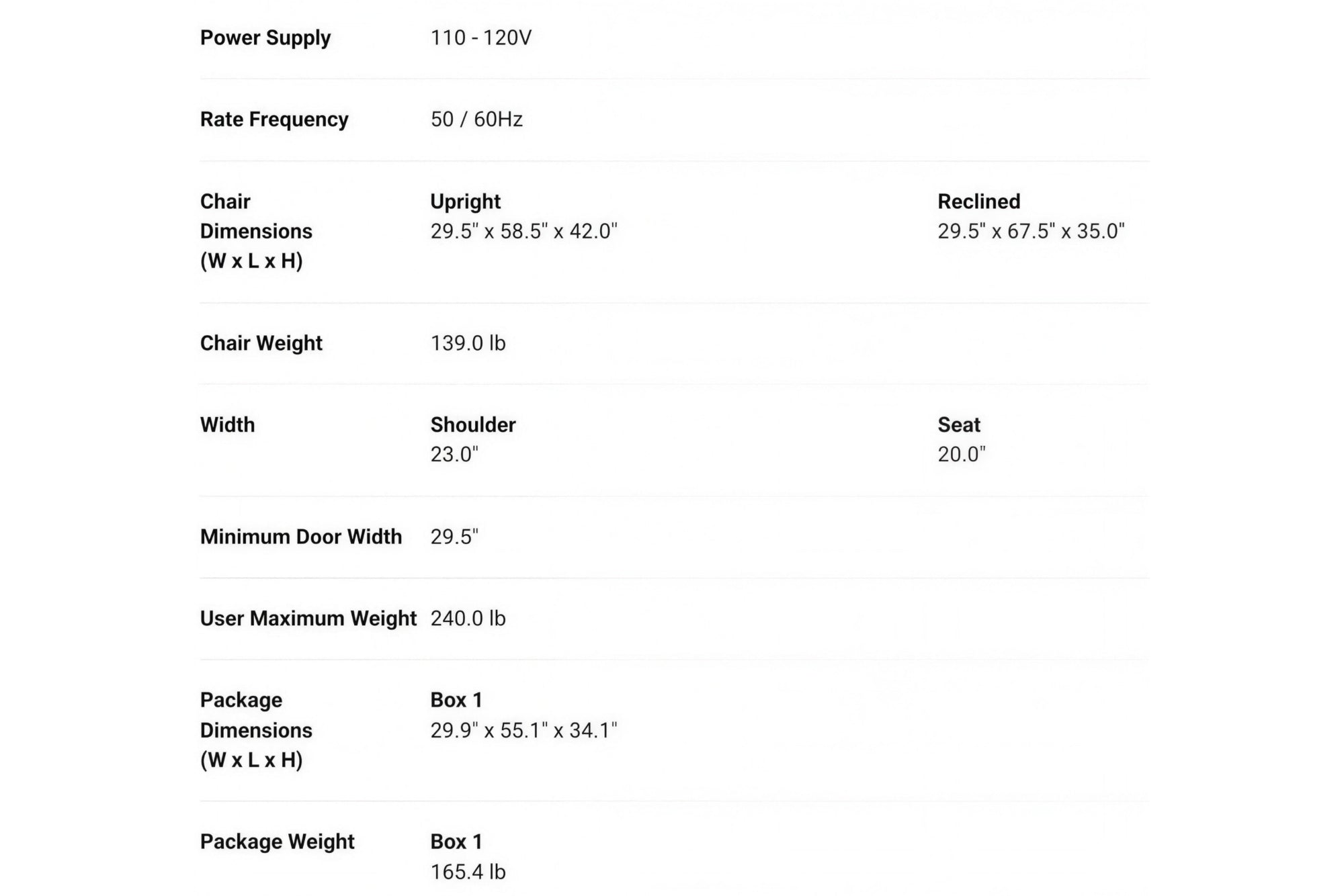This screenshot has height=896, width=1344.
Task: Click the Rate Frequency label
Action: click(x=274, y=120)
